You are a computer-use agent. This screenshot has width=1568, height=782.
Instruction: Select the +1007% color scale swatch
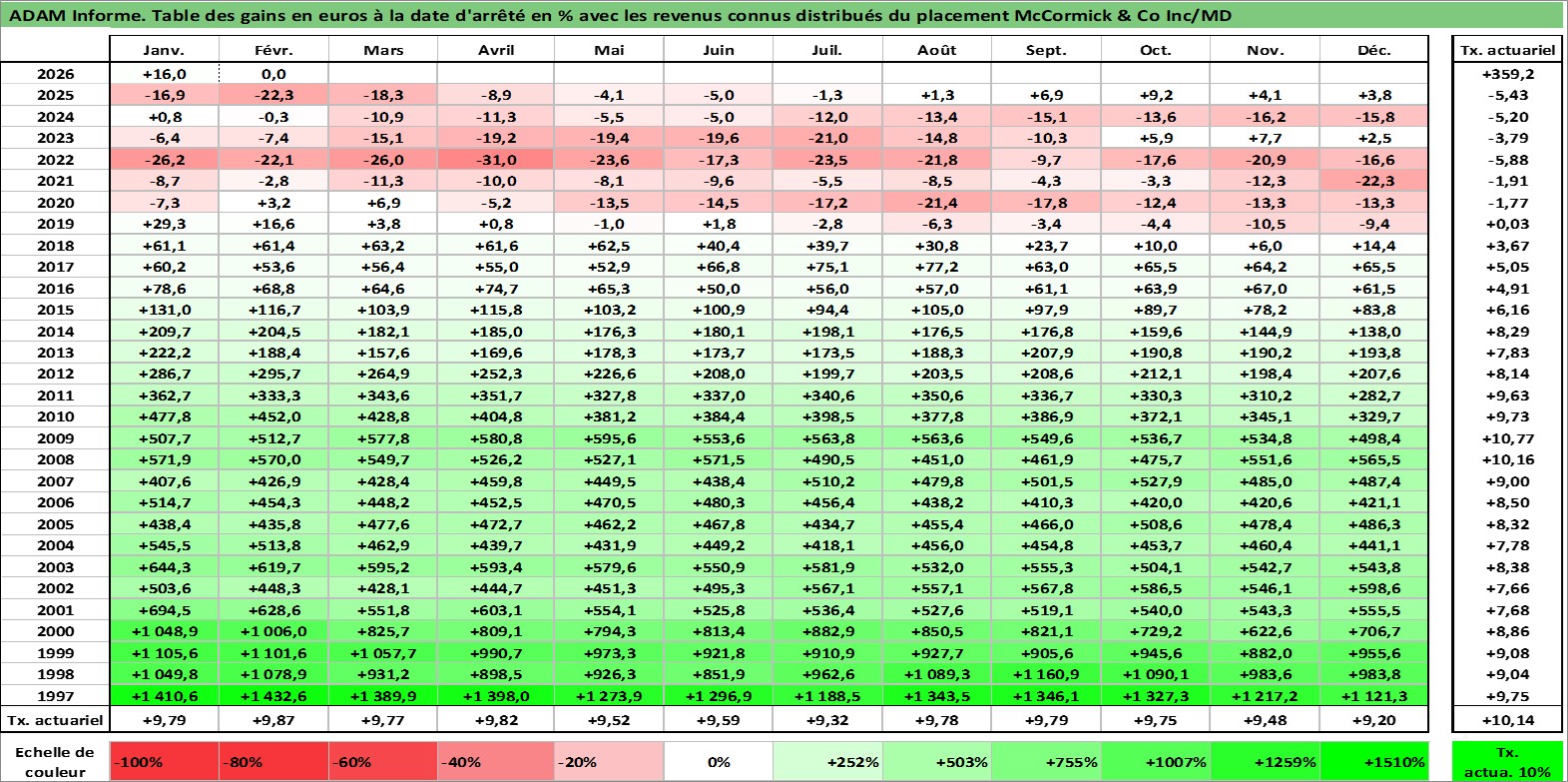click(x=1155, y=761)
